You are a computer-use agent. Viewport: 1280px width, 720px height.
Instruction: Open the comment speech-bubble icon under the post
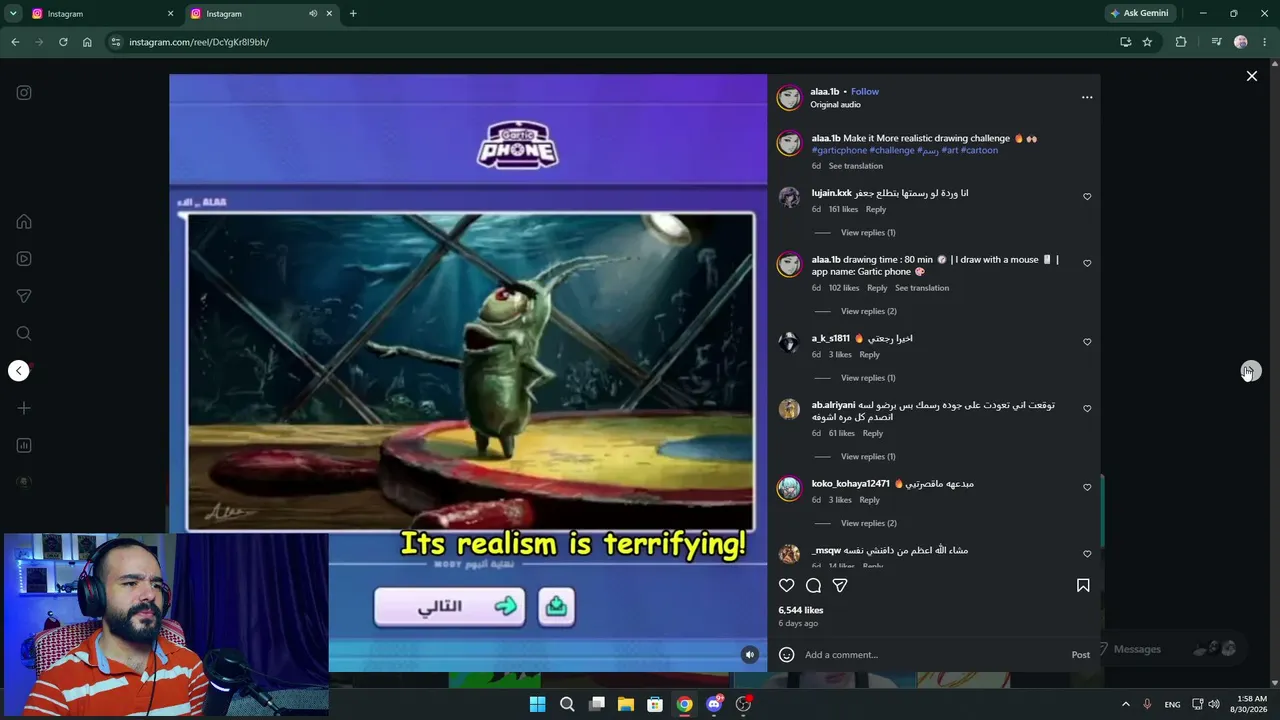coord(814,586)
